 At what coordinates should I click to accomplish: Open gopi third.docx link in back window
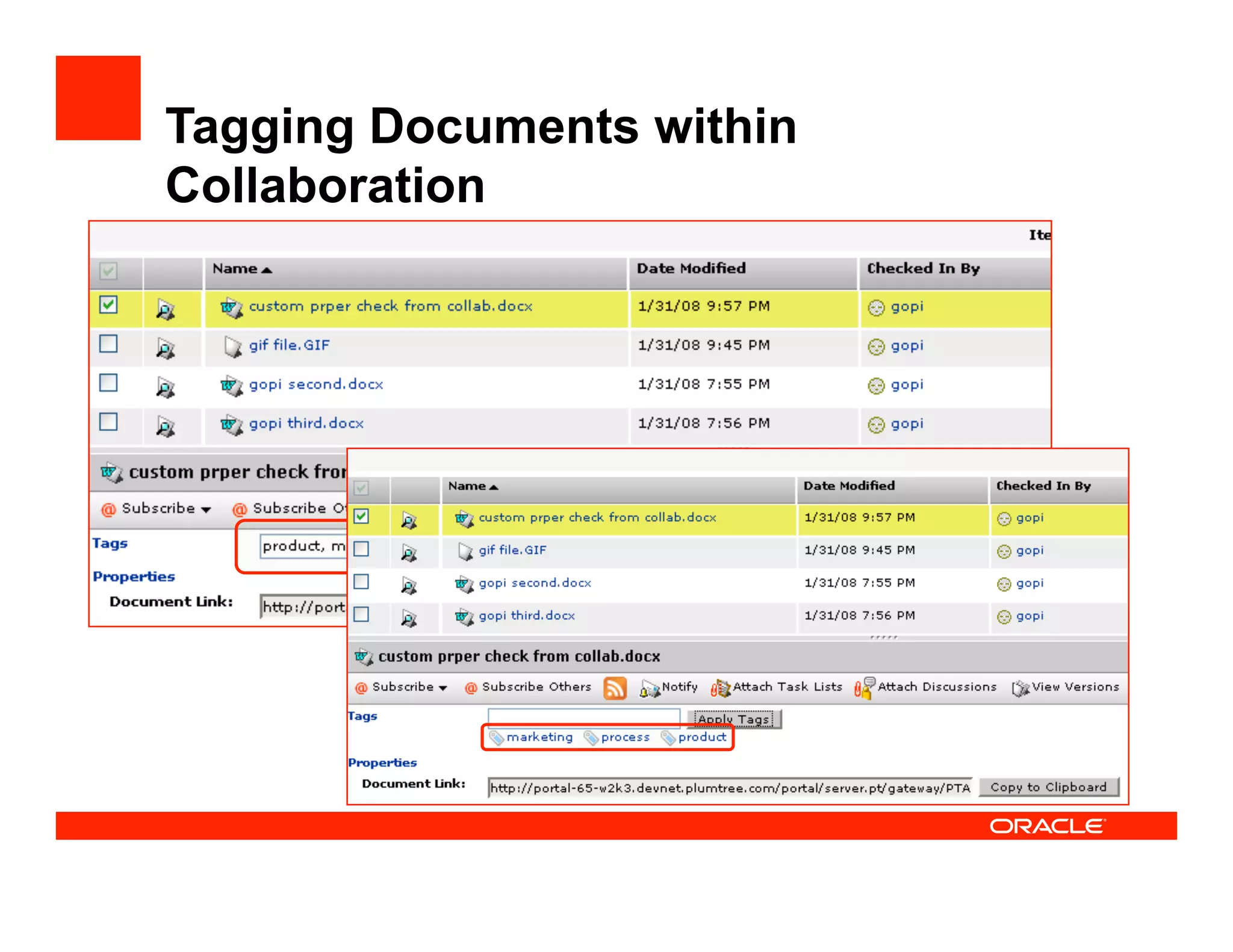[306, 424]
